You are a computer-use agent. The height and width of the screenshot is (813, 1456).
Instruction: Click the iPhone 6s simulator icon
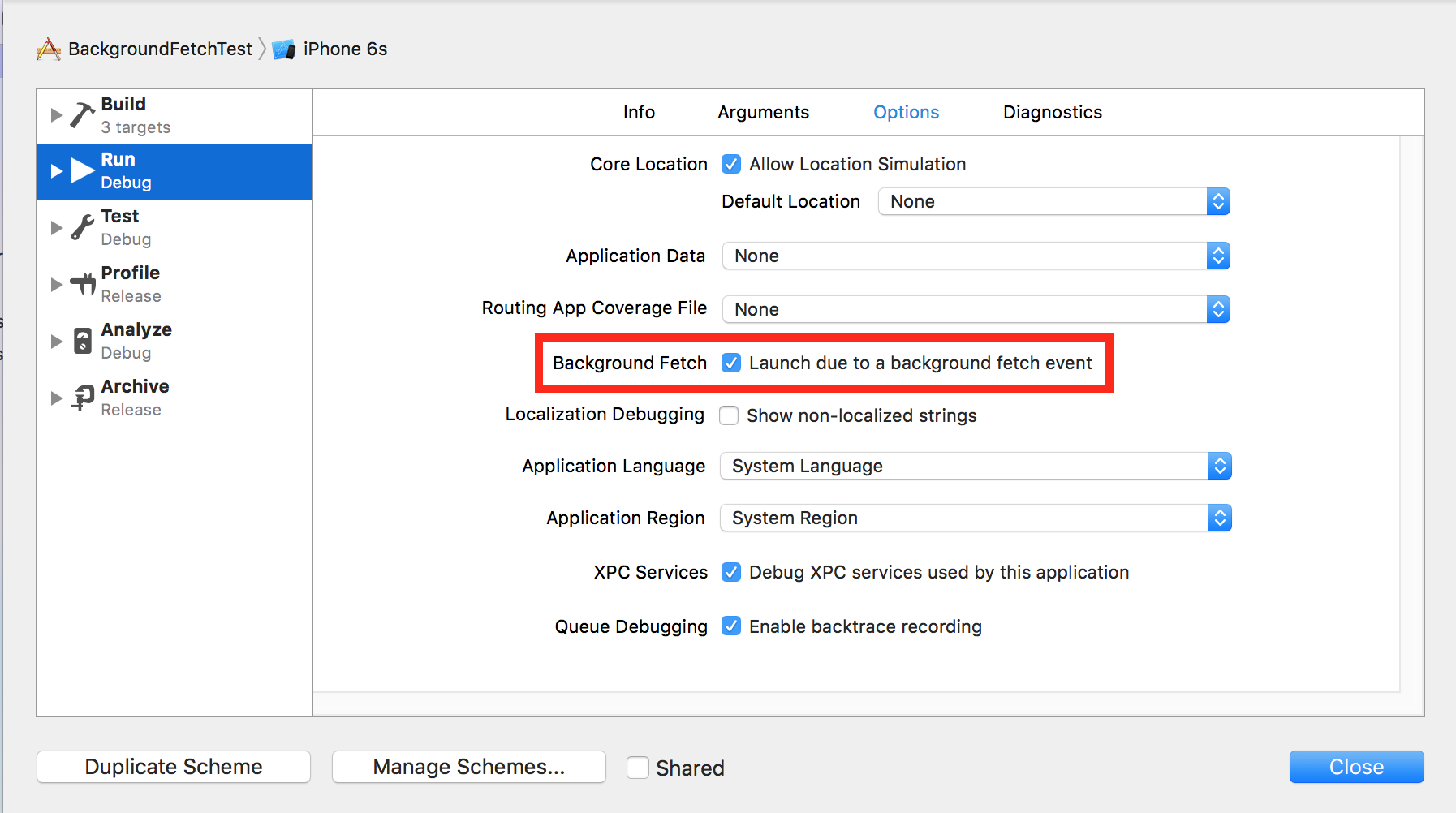pyautogui.click(x=283, y=49)
